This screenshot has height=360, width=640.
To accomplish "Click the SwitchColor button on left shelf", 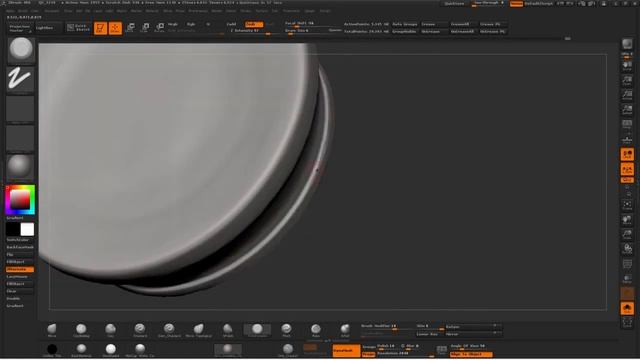I will pos(20,240).
